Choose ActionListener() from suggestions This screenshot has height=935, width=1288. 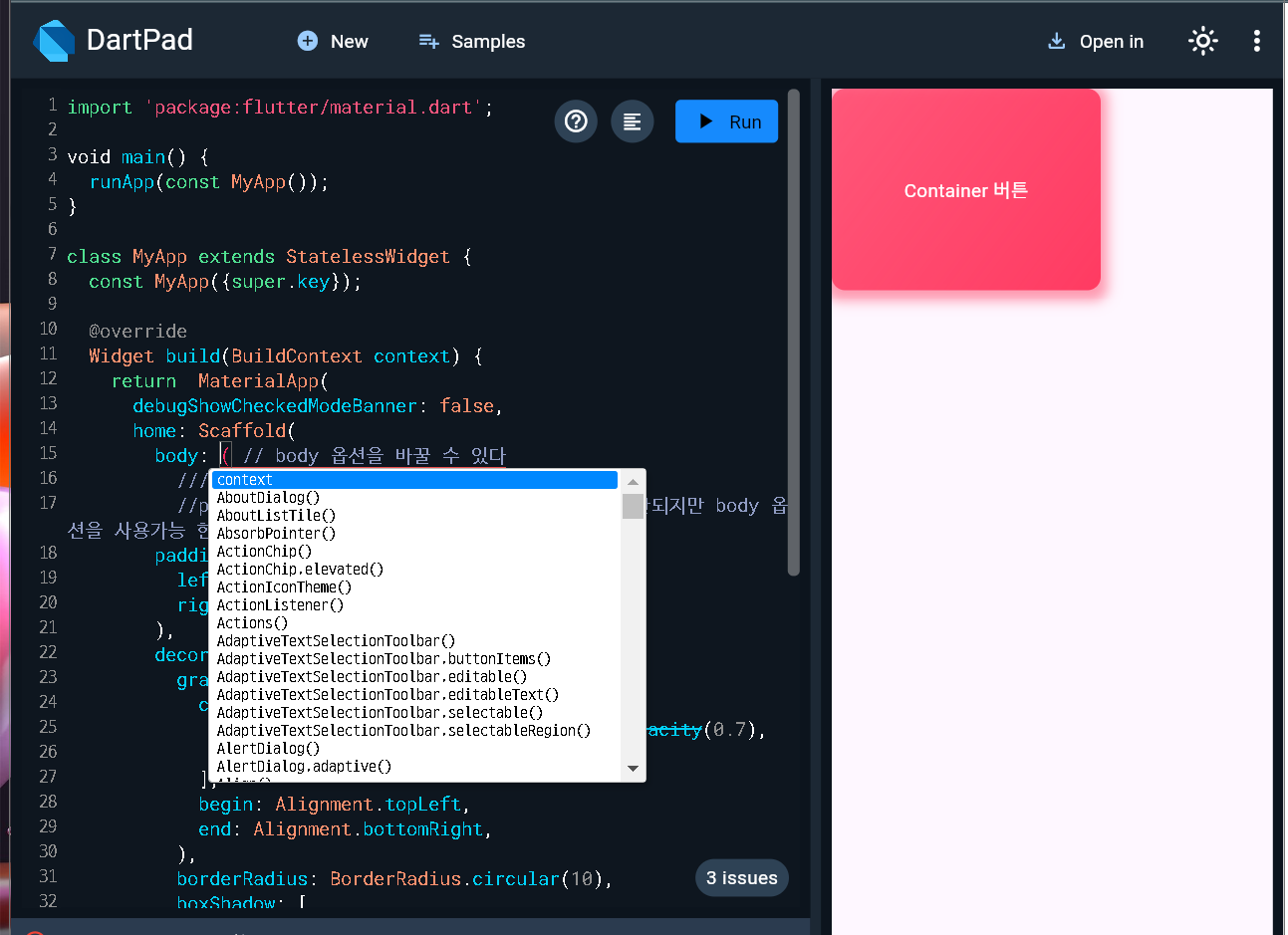pos(414,605)
